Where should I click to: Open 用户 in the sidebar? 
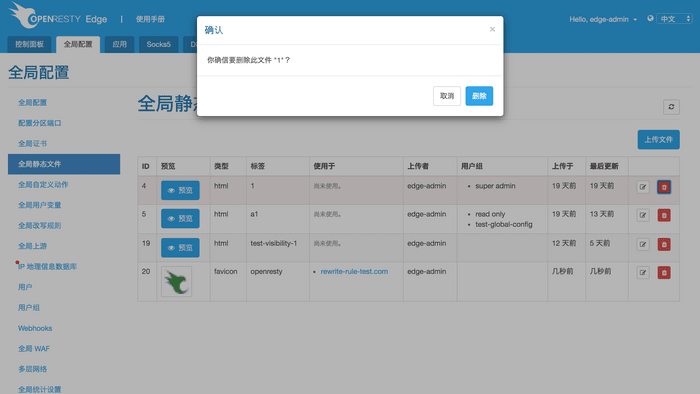[x=25, y=287]
